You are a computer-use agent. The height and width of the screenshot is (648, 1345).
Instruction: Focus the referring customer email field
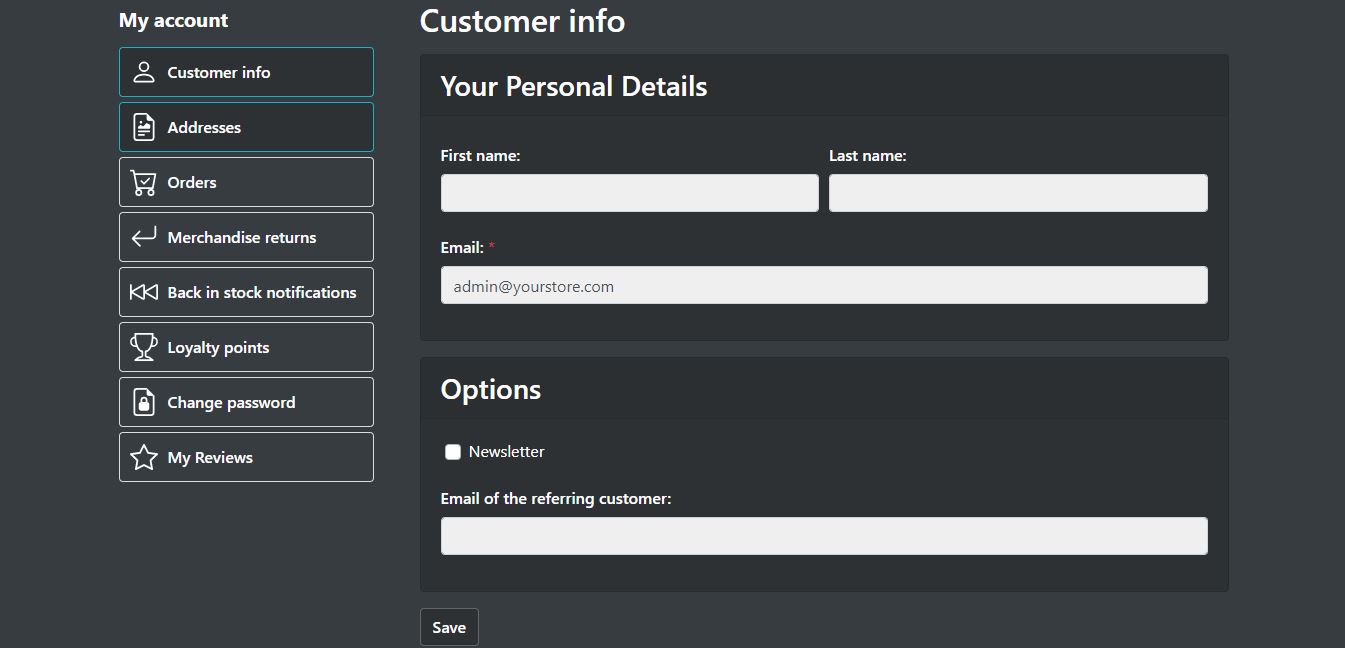pos(824,536)
